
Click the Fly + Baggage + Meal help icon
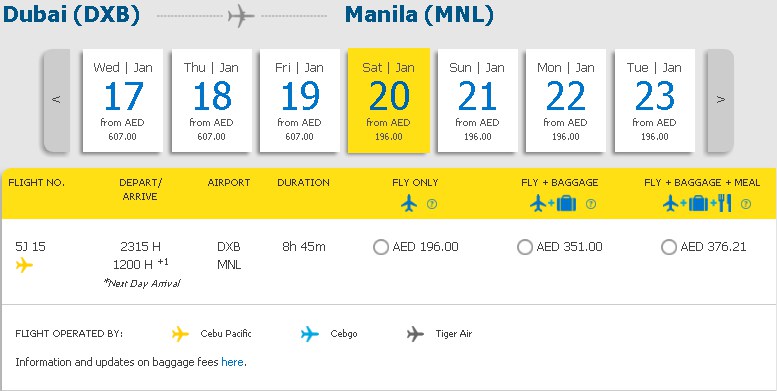click(x=746, y=204)
